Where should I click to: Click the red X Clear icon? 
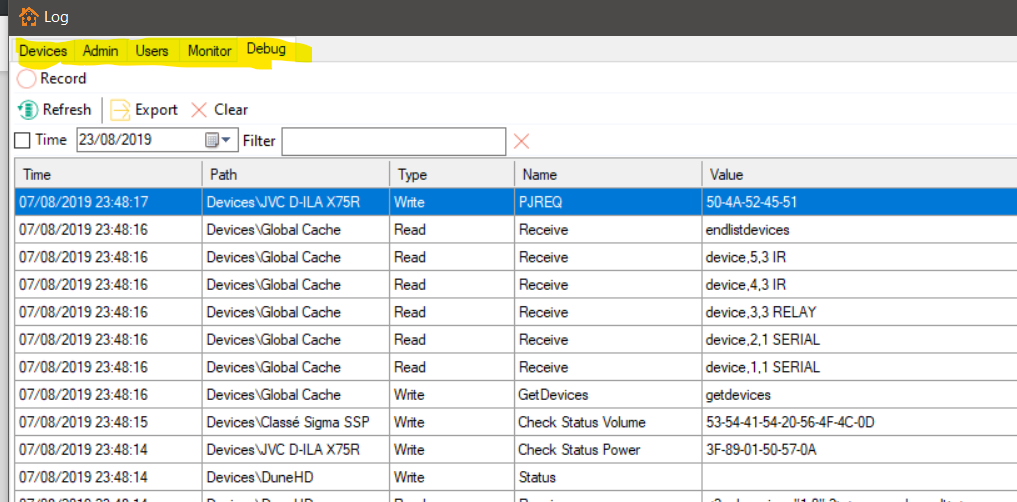click(199, 110)
